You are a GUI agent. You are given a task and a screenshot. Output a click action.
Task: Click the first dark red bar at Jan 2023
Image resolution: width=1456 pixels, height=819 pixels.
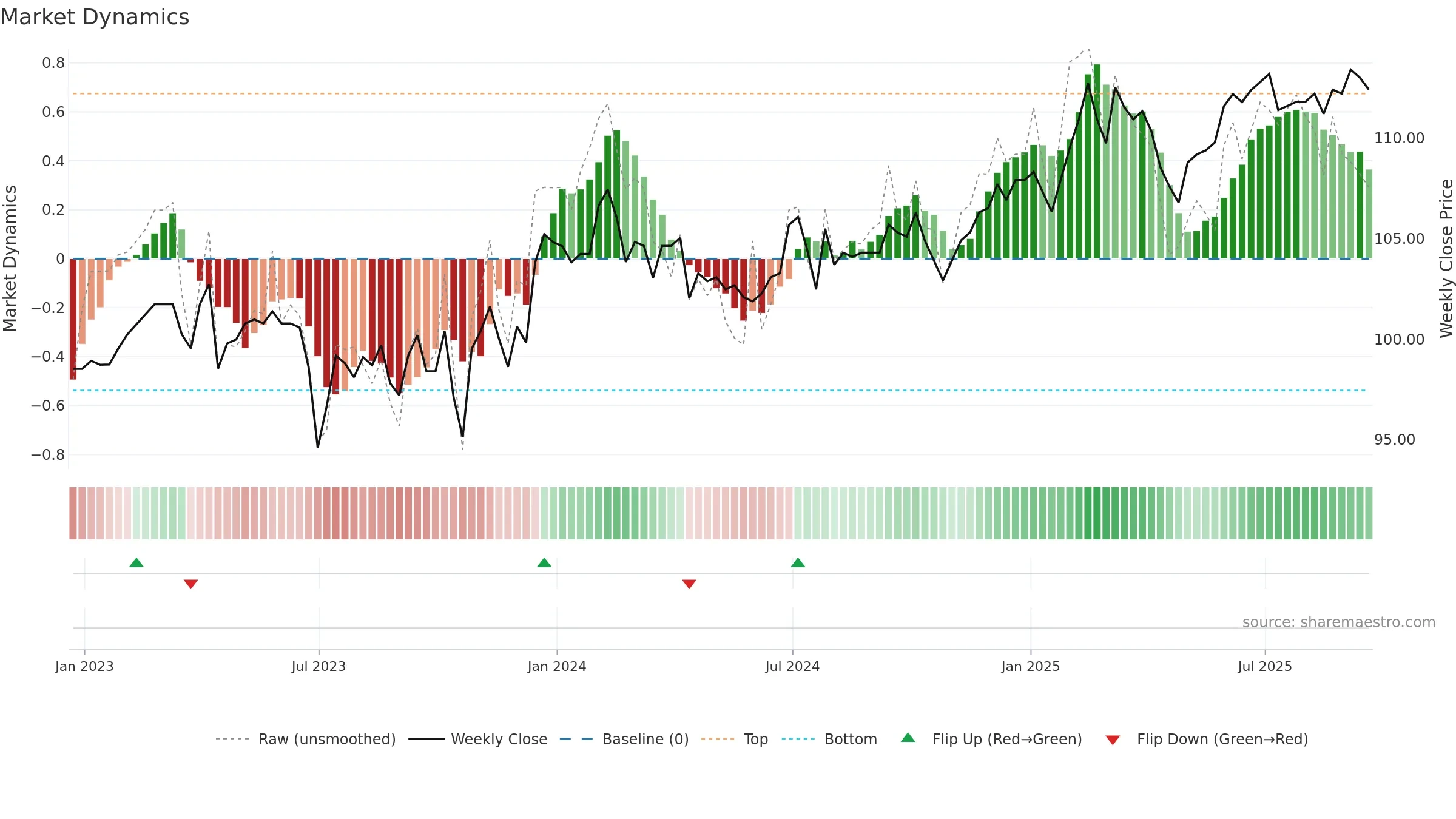[x=73, y=319]
